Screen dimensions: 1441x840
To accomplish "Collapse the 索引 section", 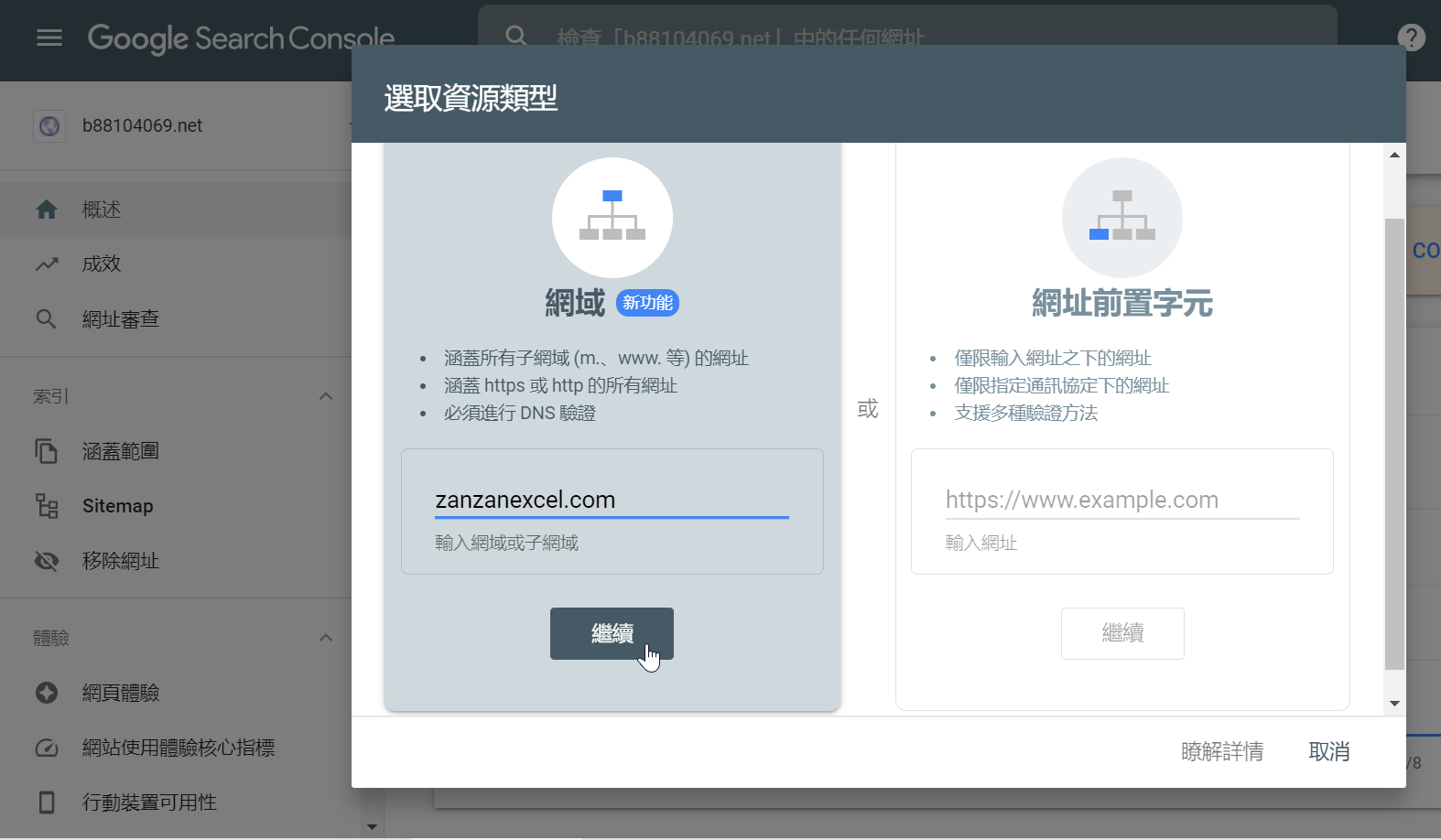I will (x=326, y=396).
